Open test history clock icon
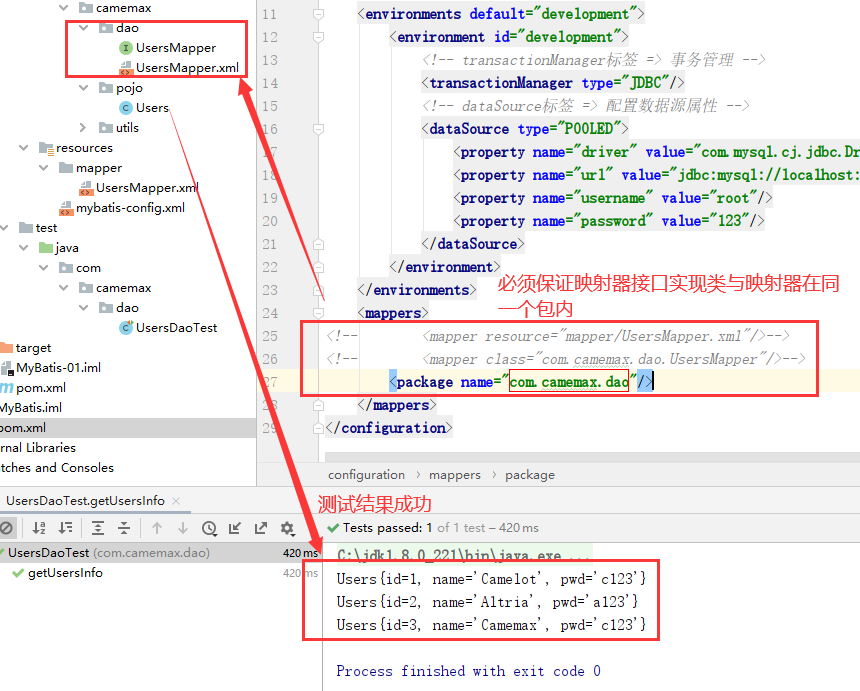860x691 pixels. [209, 528]
